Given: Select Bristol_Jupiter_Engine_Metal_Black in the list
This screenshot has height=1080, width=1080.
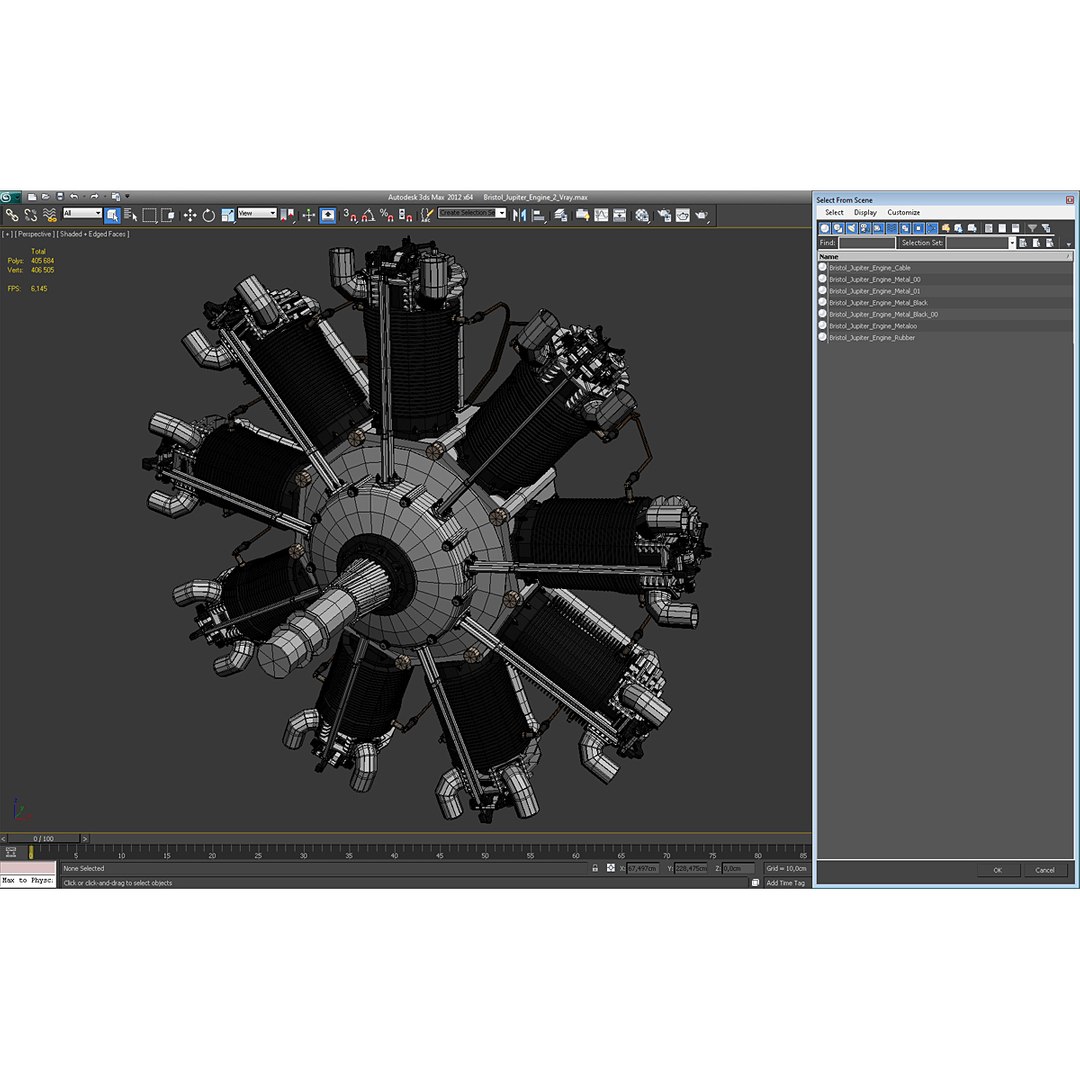Looking at the screenshot, I should [x=944, y=302].
